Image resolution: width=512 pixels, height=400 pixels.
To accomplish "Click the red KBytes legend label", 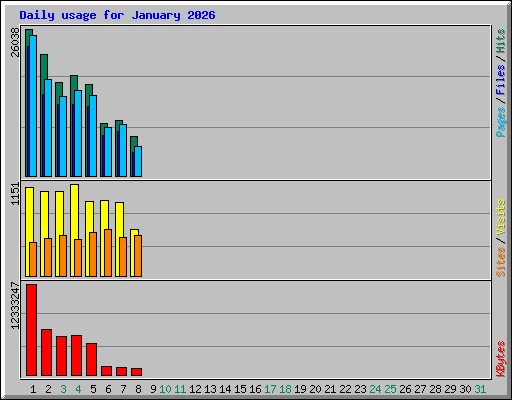I will pyautogui.click(x=501, y=359).
